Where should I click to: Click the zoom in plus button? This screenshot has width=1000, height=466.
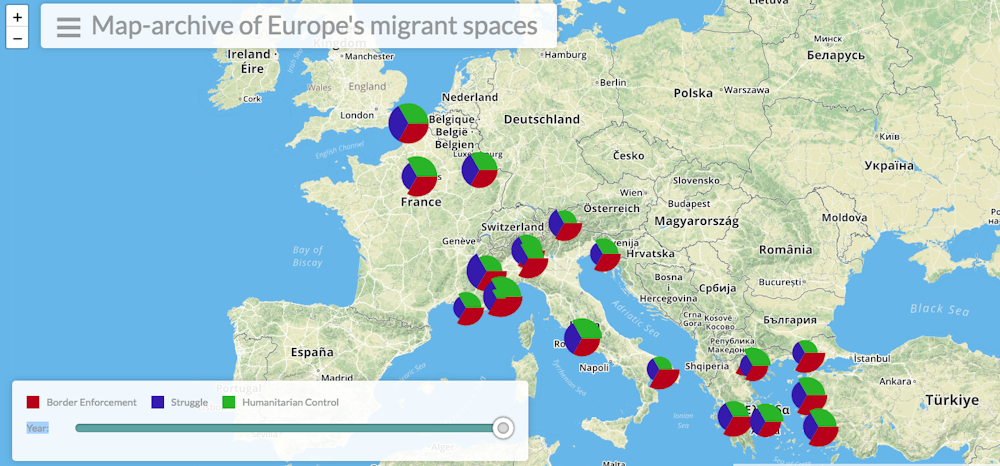coord(17,17)
